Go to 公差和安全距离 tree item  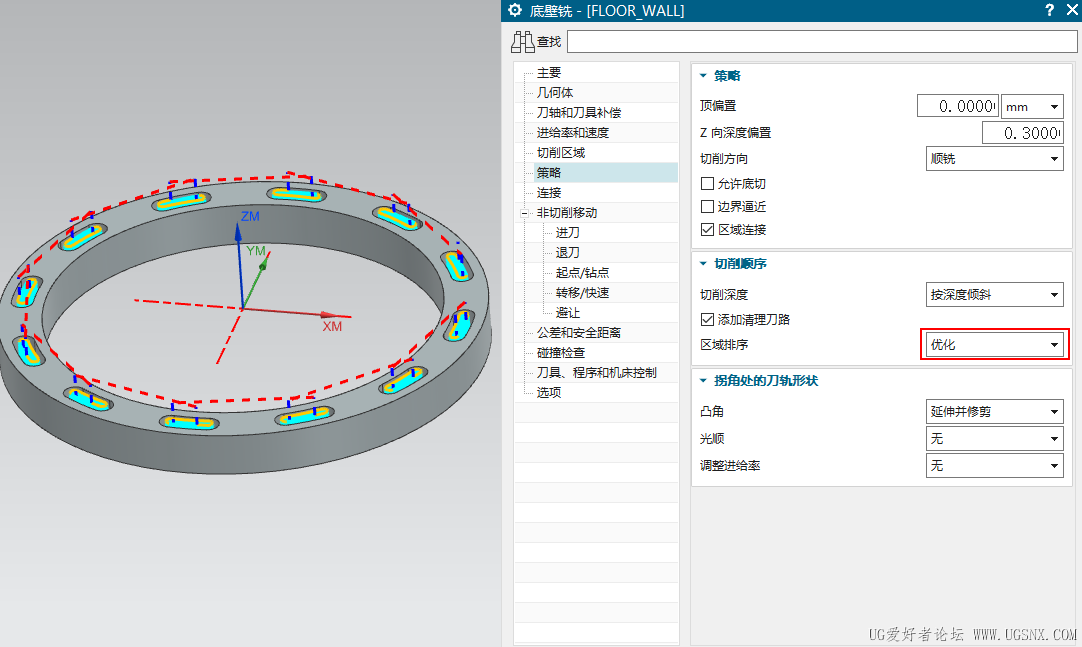[579, 332]
